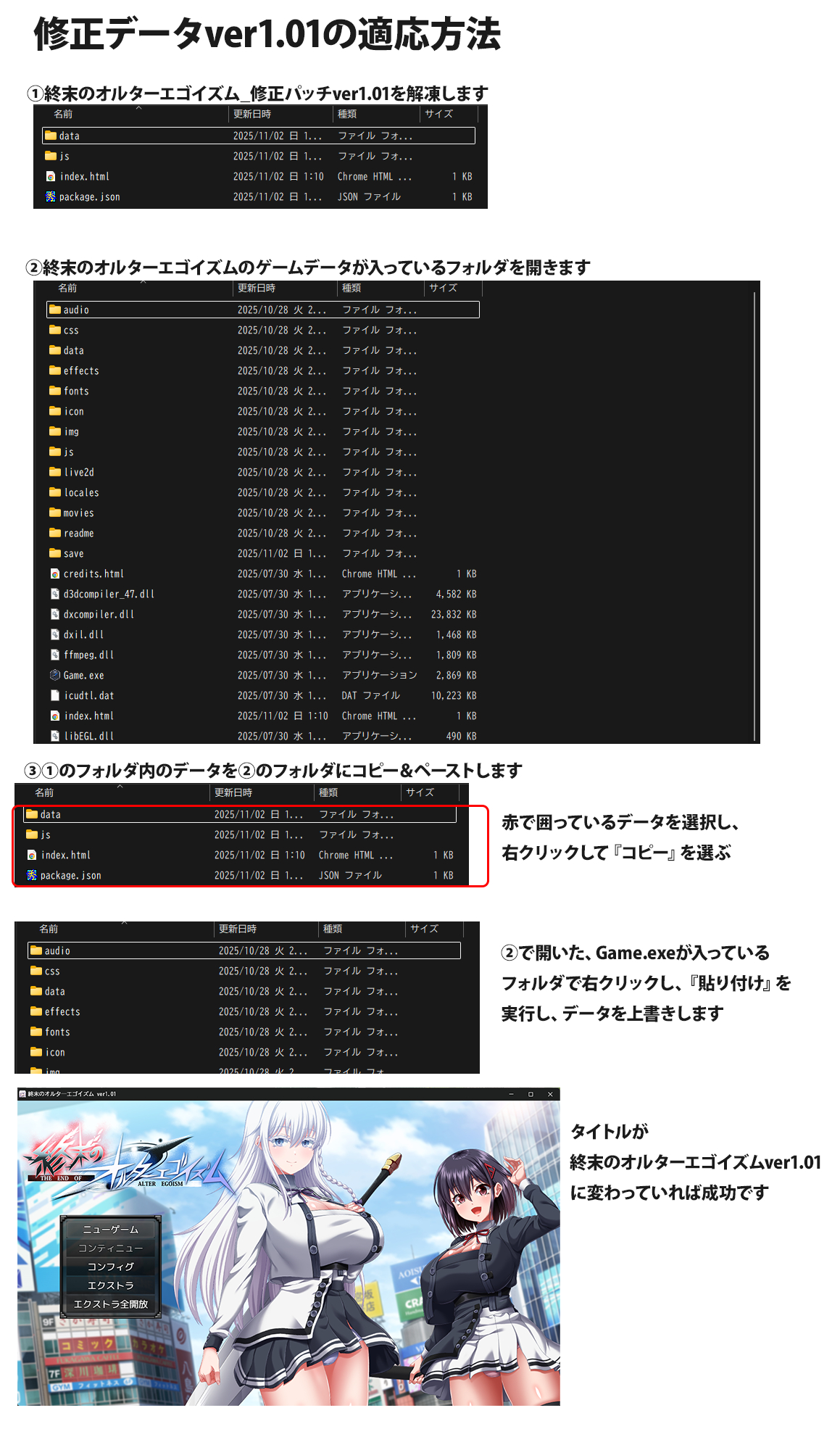The height and width of the screenshot is (1450, 840).
Task: Click the dxcompiler.dll file icon
Action: (55, 614)
